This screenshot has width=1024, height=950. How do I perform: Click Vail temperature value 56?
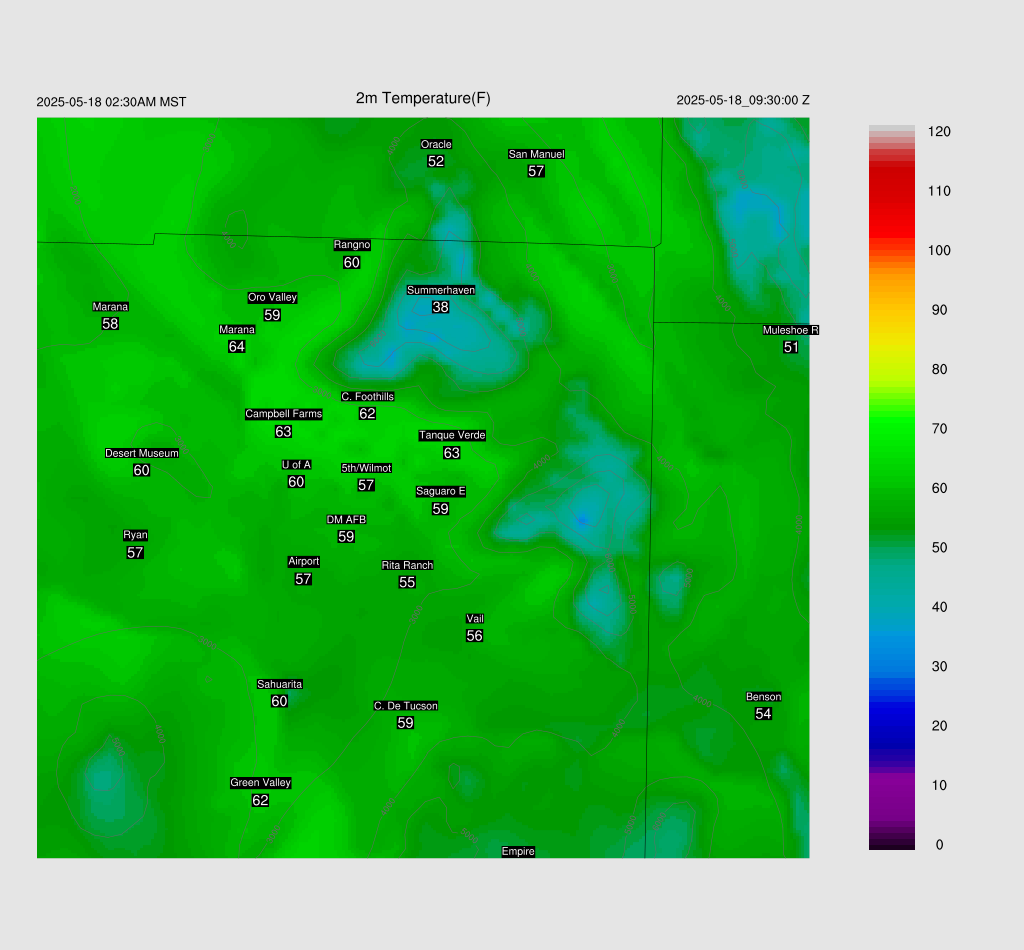(x=475, y=636)
